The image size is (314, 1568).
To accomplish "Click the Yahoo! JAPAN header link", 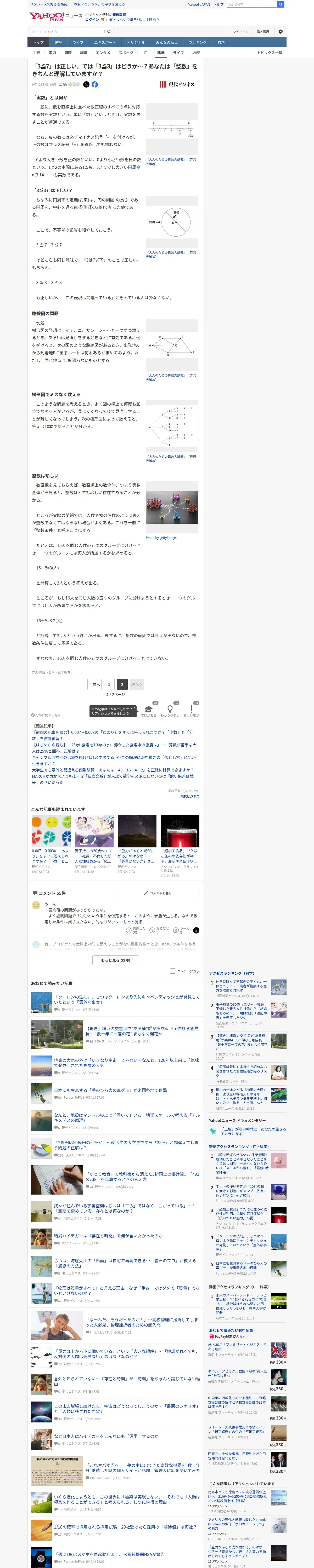I will [x=199, y=4].
